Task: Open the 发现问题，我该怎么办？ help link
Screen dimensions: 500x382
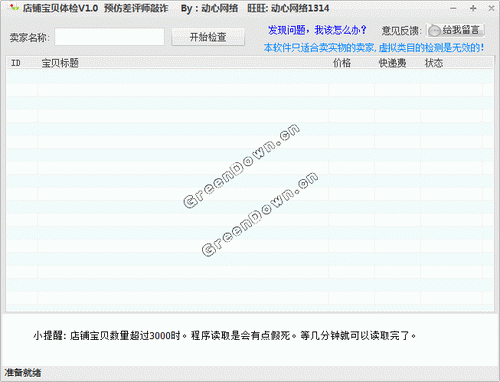Action: (317, 30)
